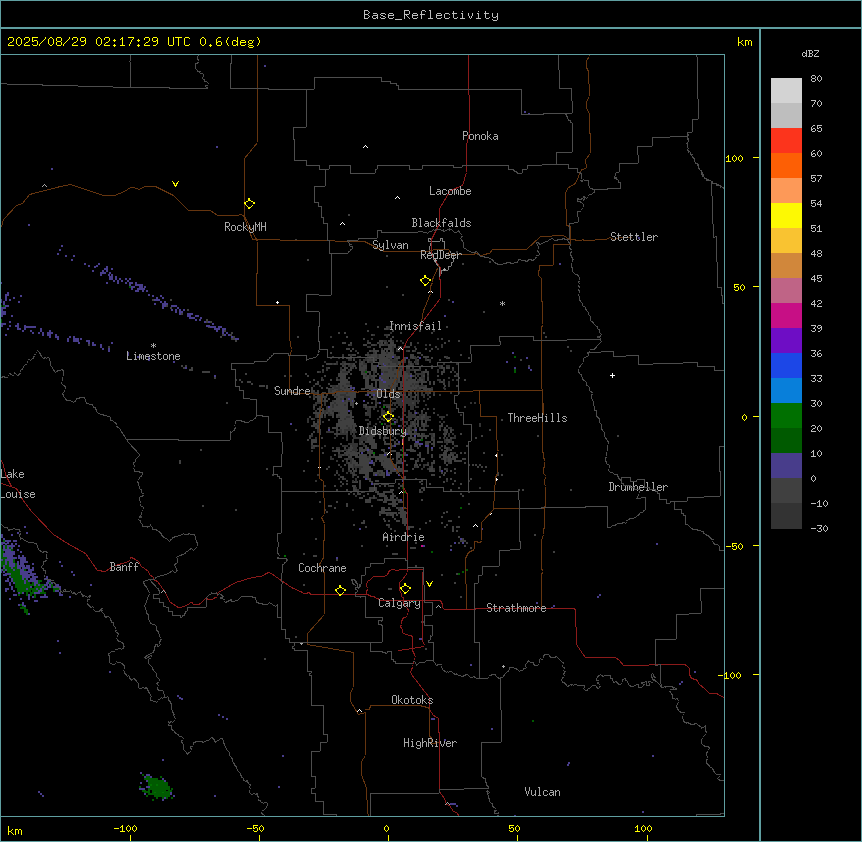Pick the orange 60-57 dBZ legend swatch

pos(786,165)
